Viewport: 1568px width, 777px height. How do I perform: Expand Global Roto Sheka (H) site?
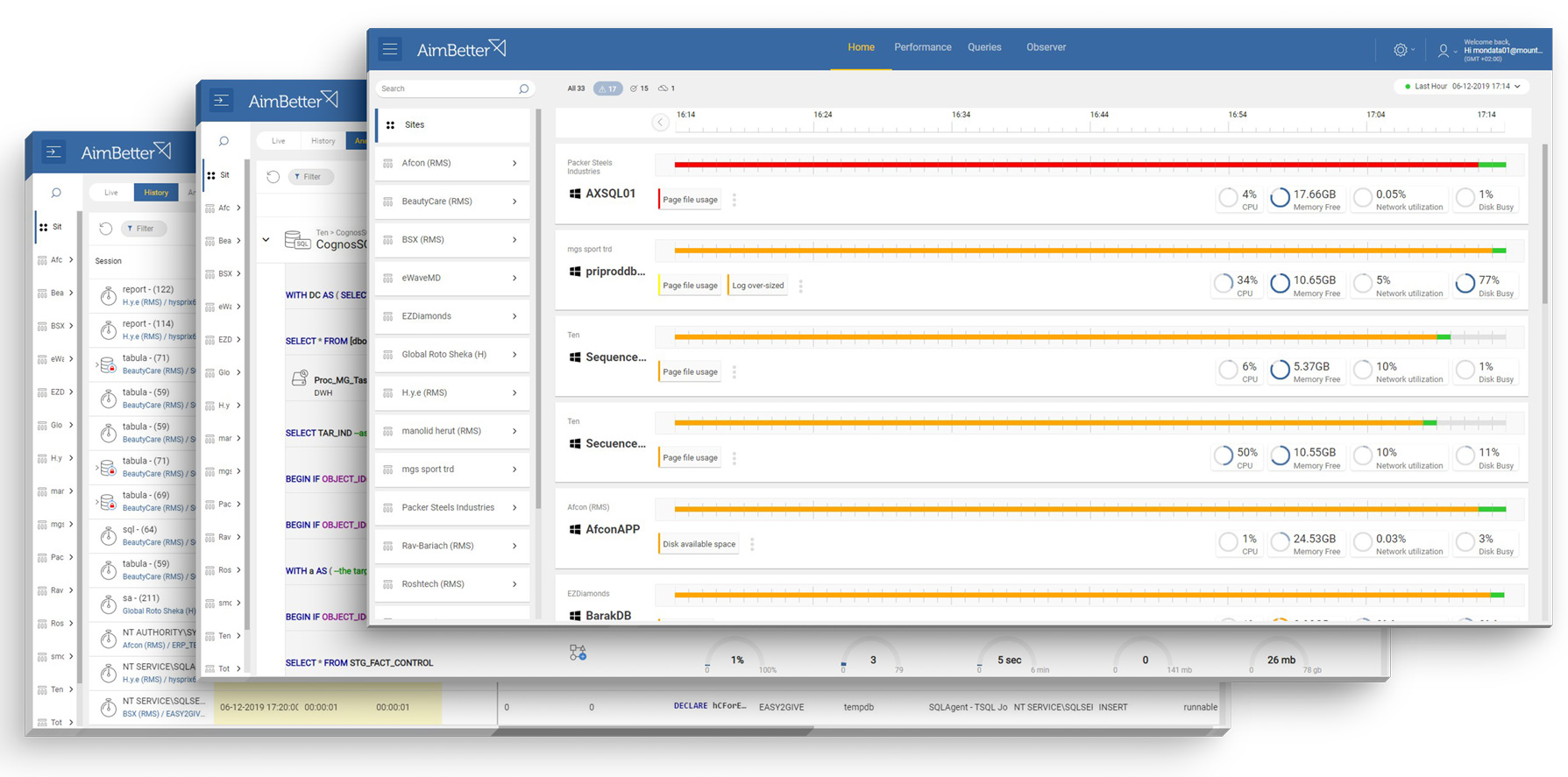click(x=514, y=355)
